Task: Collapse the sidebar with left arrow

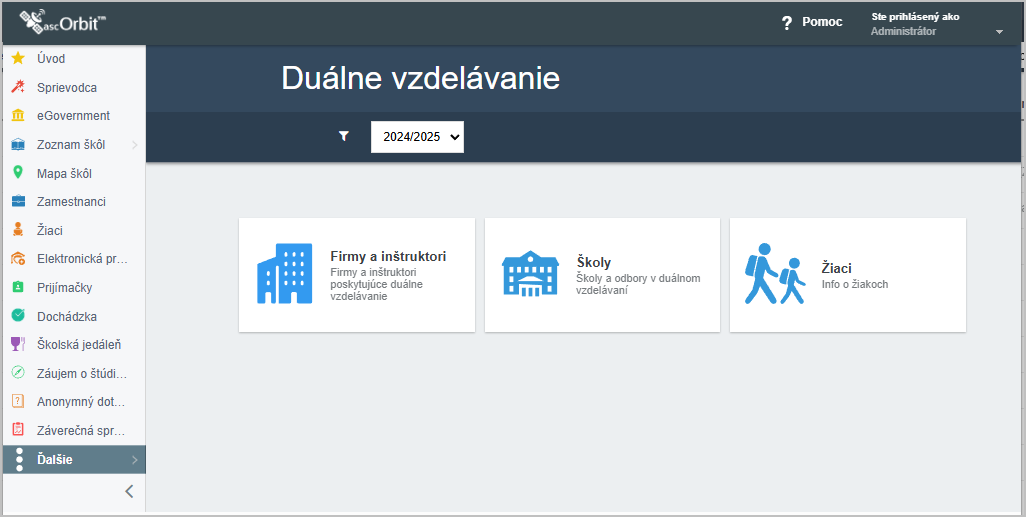Action: [x=130, y=491]
